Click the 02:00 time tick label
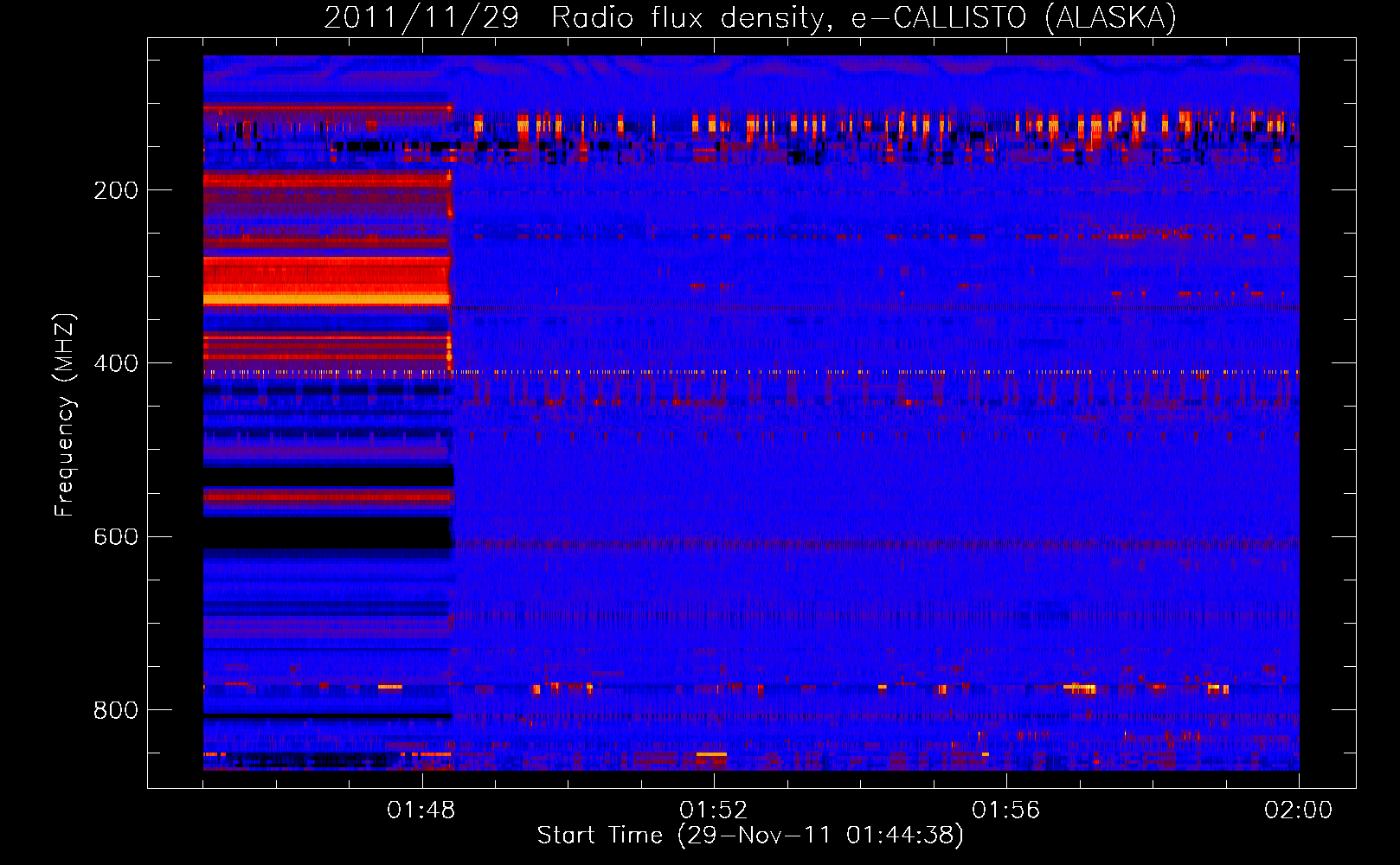This screenshot has height=865, width=1400. pyautogui.click(x=1299, y=811)
